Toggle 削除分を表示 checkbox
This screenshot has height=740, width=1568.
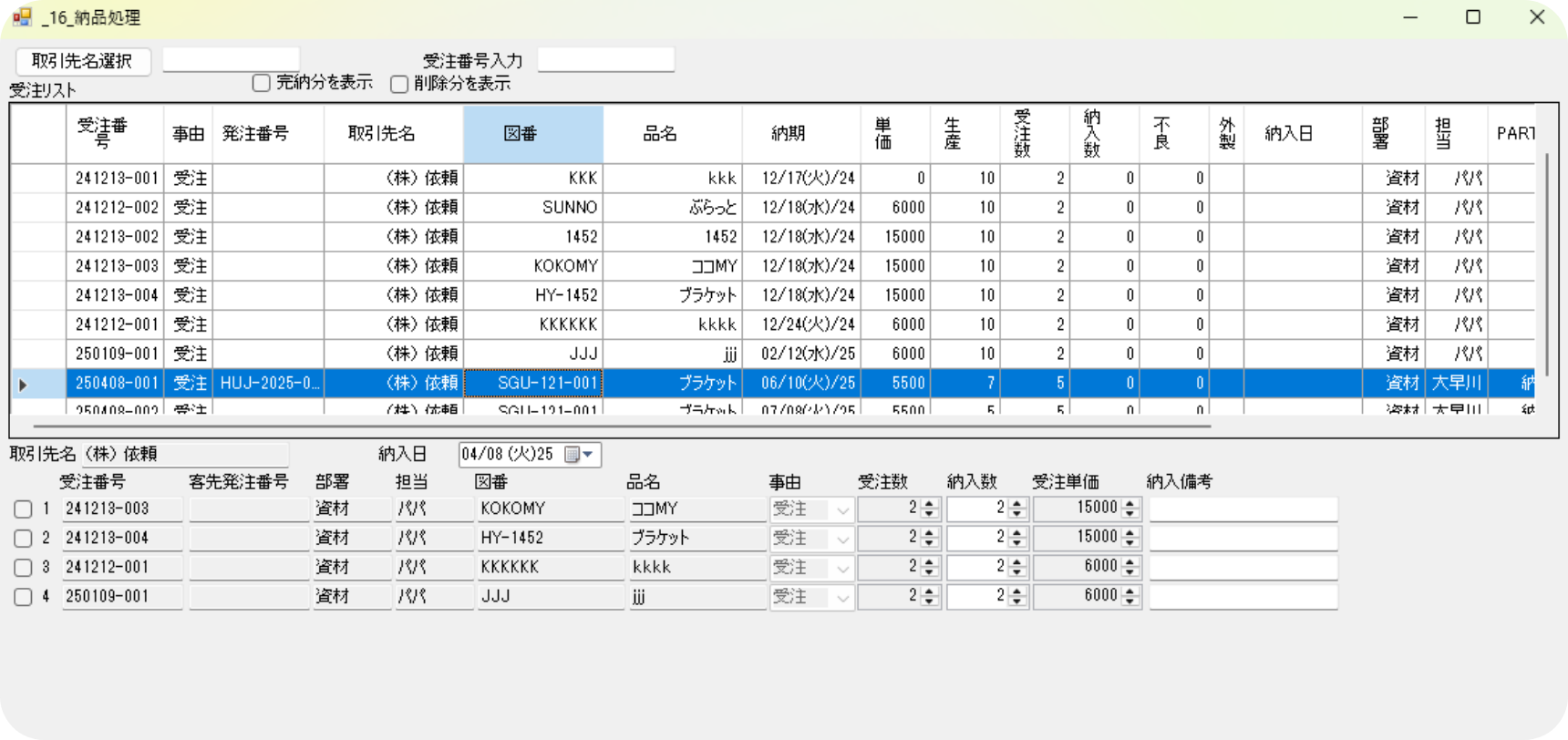point(399,85)
